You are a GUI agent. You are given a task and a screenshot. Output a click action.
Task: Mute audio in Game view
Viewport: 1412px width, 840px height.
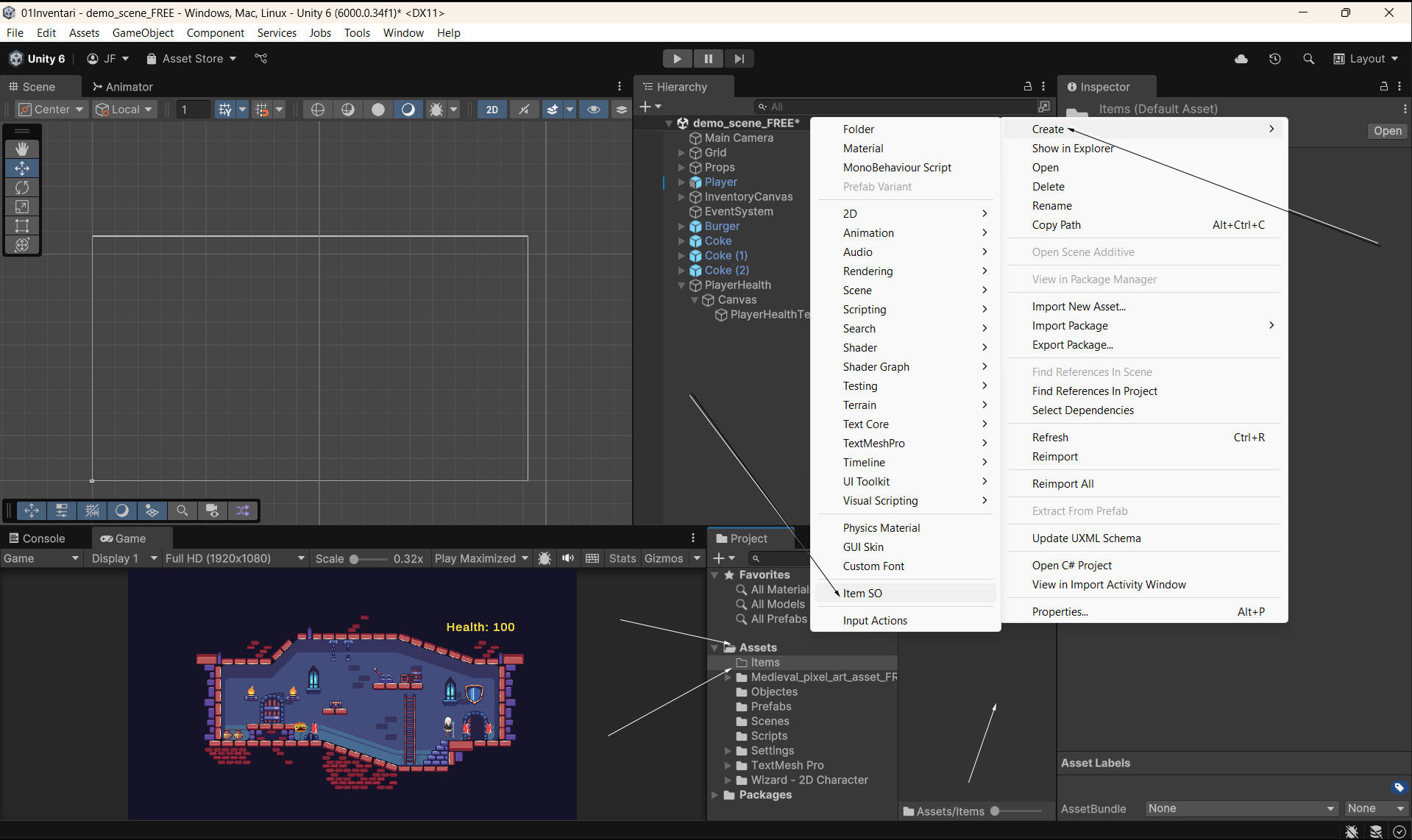click(x=567, y=558)
